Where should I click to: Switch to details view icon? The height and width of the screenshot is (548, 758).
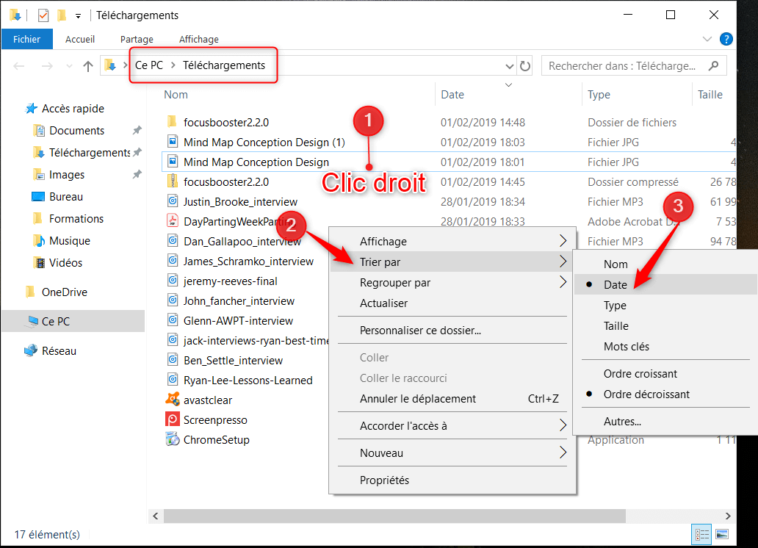tap(702, 535)
